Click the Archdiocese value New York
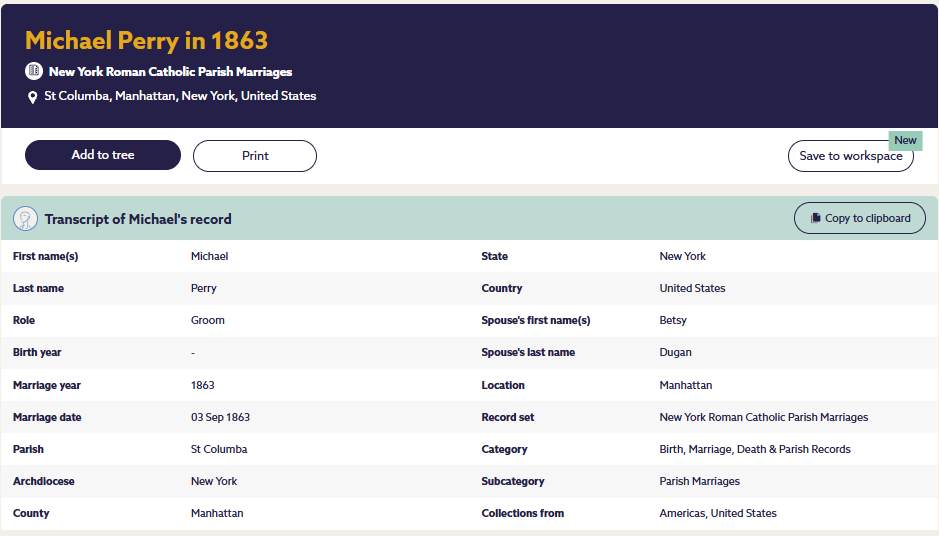The height and width of the screenshot is (536, 939). click(x=214, y=482)
